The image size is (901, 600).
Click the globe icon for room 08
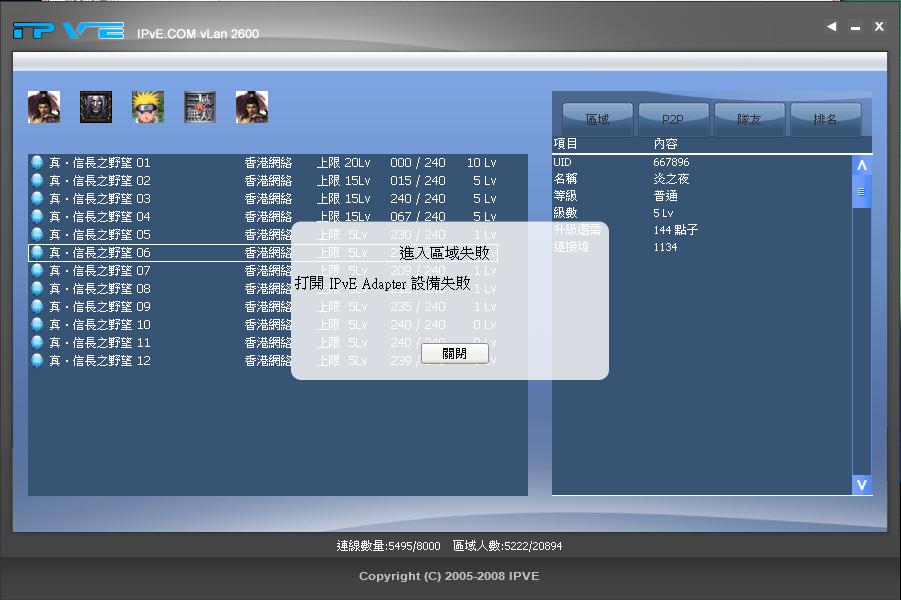tap(37, 289)
